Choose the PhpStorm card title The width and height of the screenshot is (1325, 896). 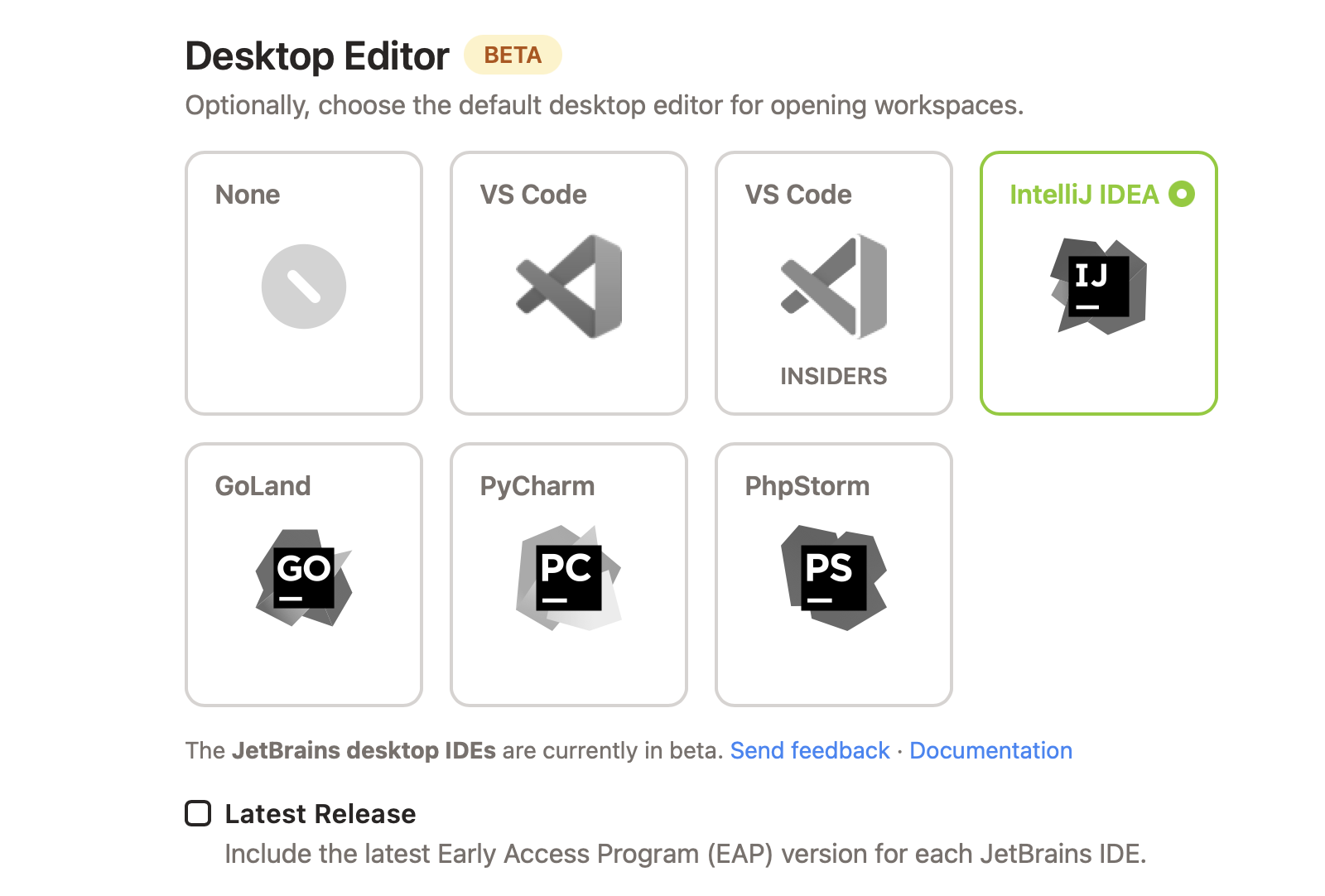pyautogui.click(x=807, y=486)
